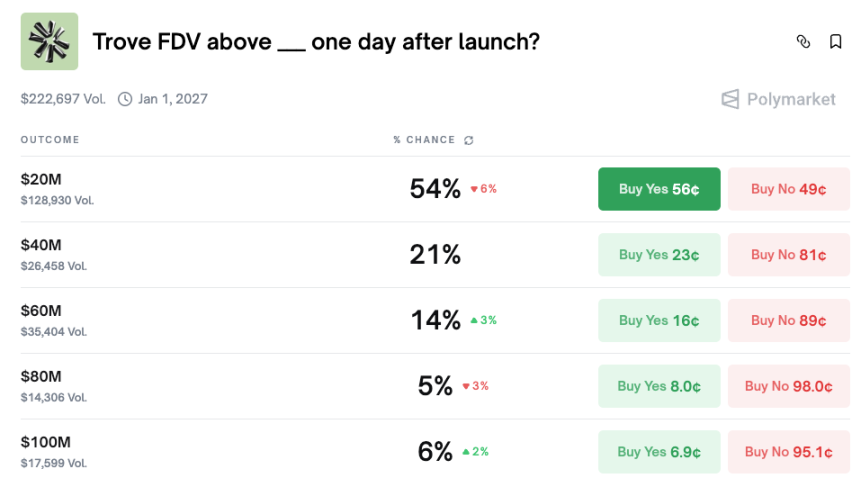Buy No at 81¢ for $40M
Viewport: 861px width, 487px height.
[788, 255]
